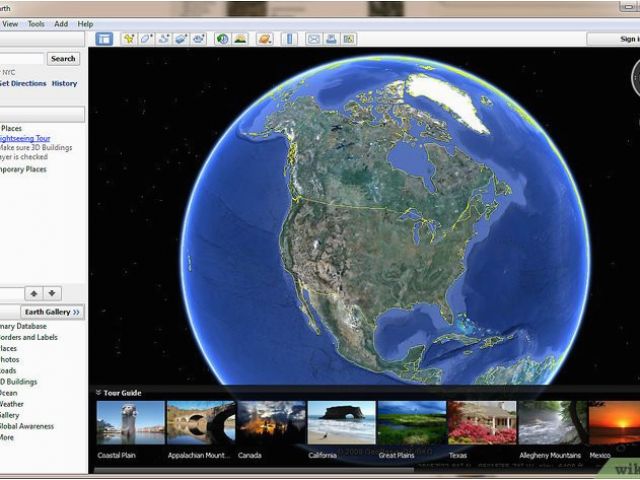
Task: Select the 3D Buildings layer
Action: click(19, 382)
